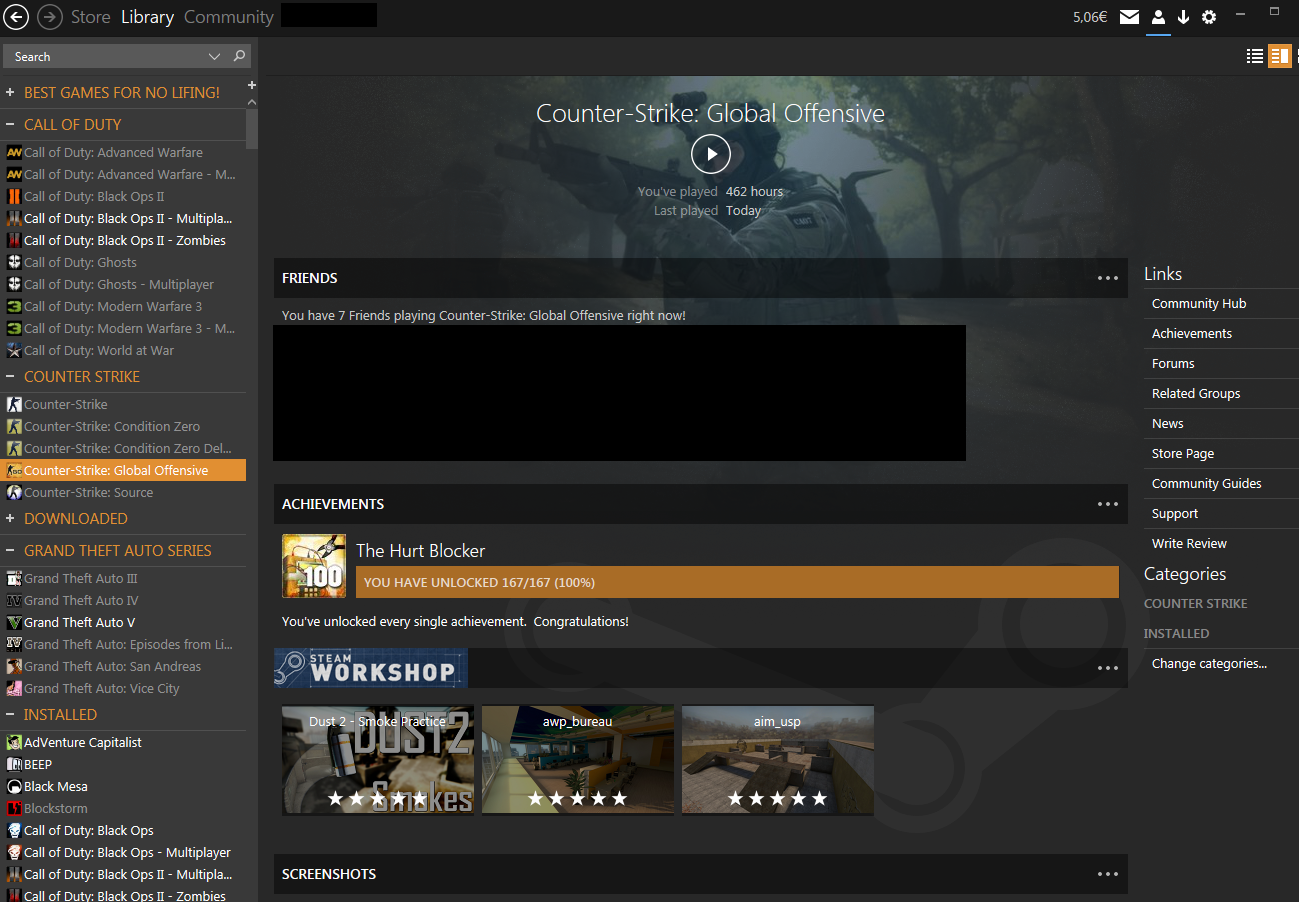Click Counter-Strike: Source game icon
Viewport: 1299px width, 902px height.
(x=14, y=493)
